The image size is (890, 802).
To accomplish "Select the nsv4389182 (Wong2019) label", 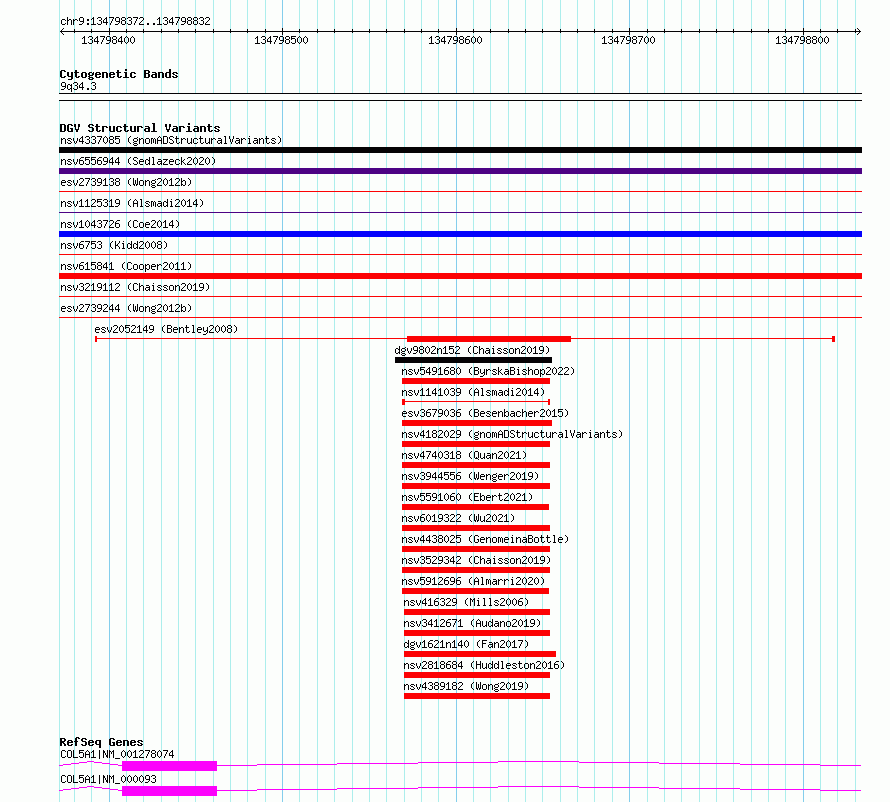I will pyautogui.click(x=466, y=686).
